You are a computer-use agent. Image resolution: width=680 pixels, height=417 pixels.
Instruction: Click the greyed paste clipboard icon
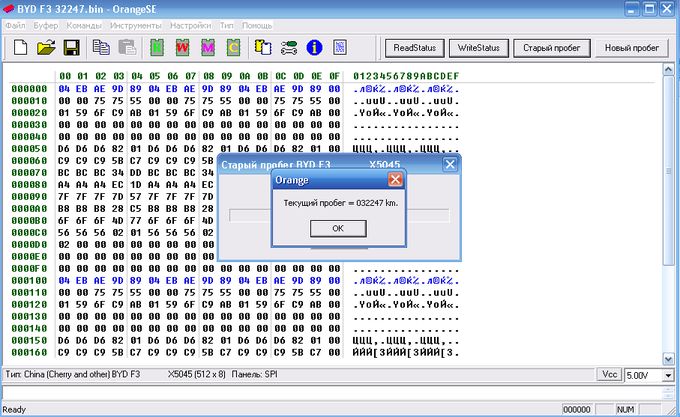pyautogui.click(x=127, y=47)
